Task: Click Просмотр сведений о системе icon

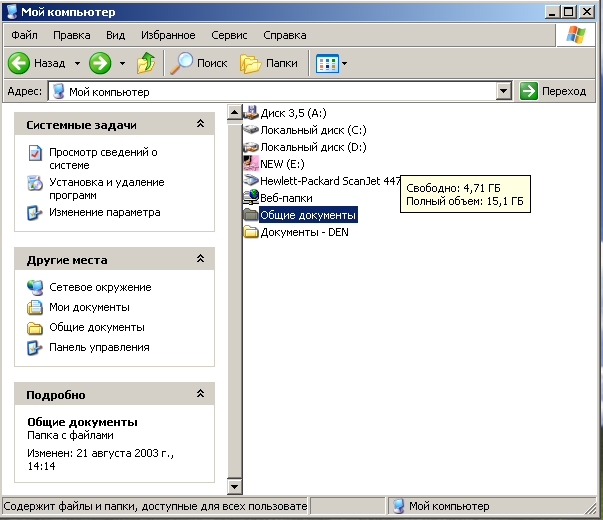Action: click(x=35, y=153)
